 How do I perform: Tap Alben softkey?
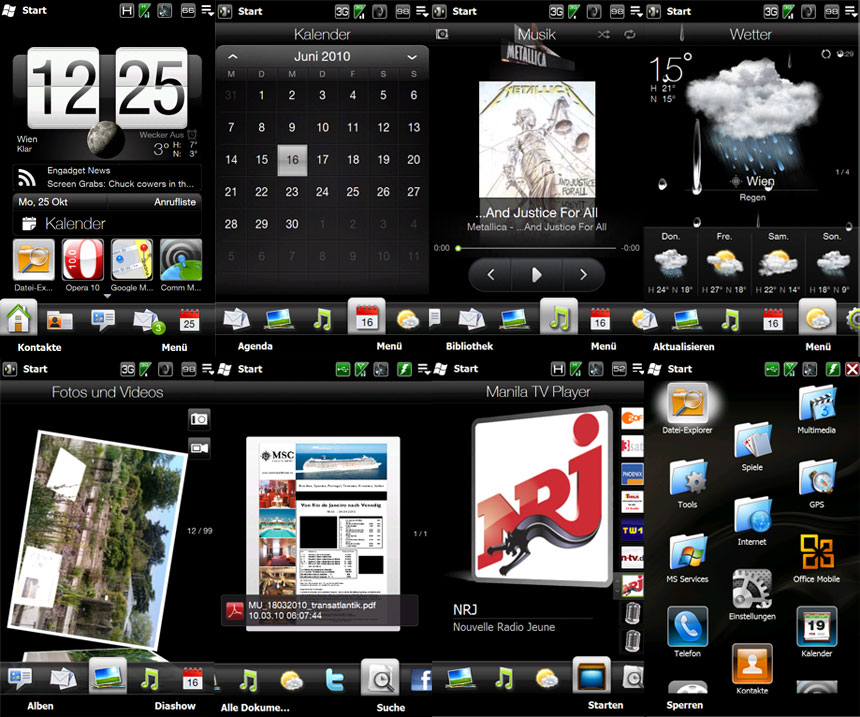point(41,706)
